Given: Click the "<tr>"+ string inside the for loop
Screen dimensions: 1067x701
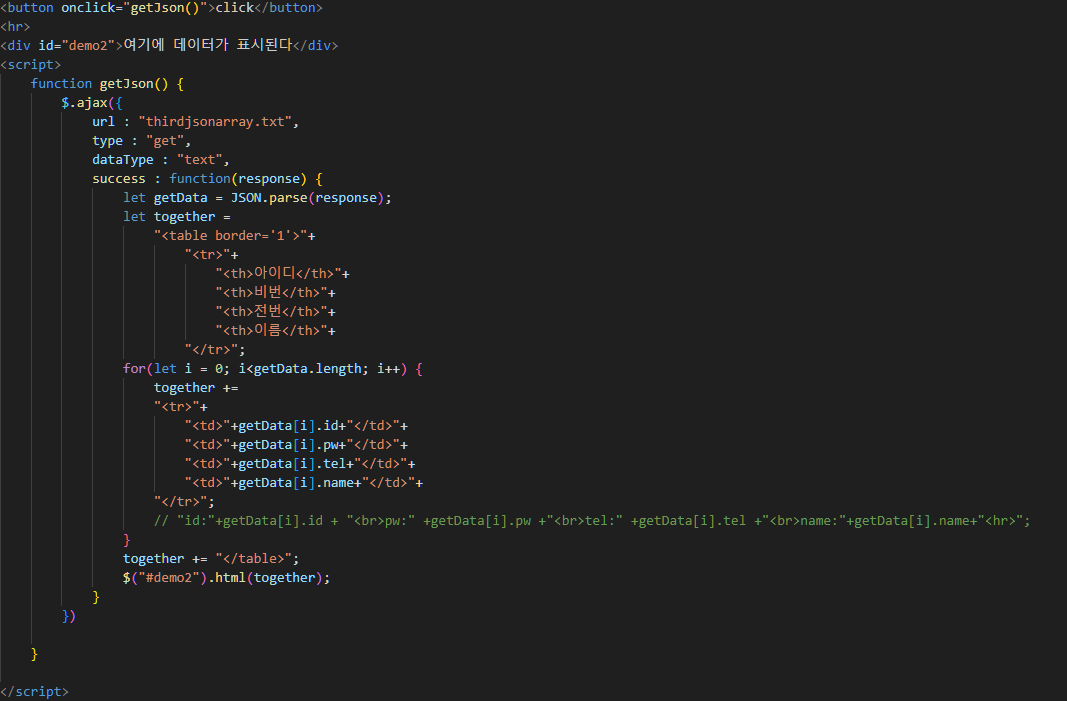Looking at the screenshot, I should click(x=180, y=407).
